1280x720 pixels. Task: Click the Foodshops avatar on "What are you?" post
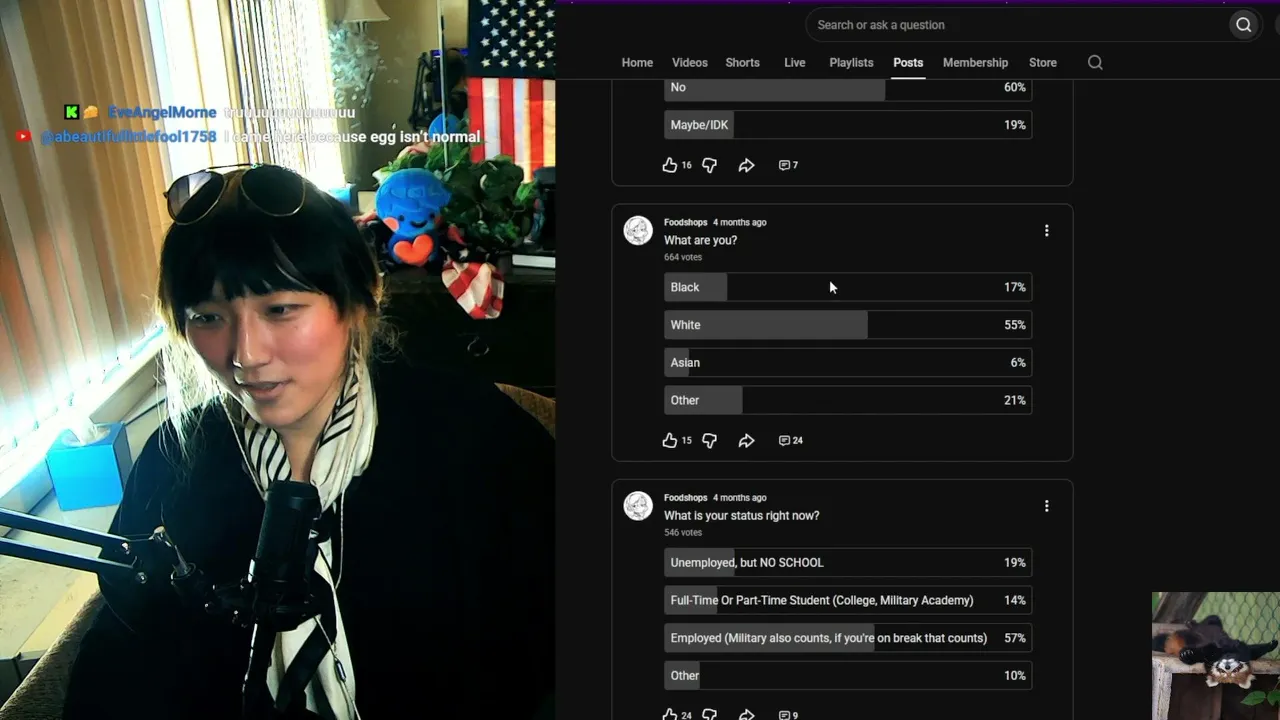tap(638, 230)
